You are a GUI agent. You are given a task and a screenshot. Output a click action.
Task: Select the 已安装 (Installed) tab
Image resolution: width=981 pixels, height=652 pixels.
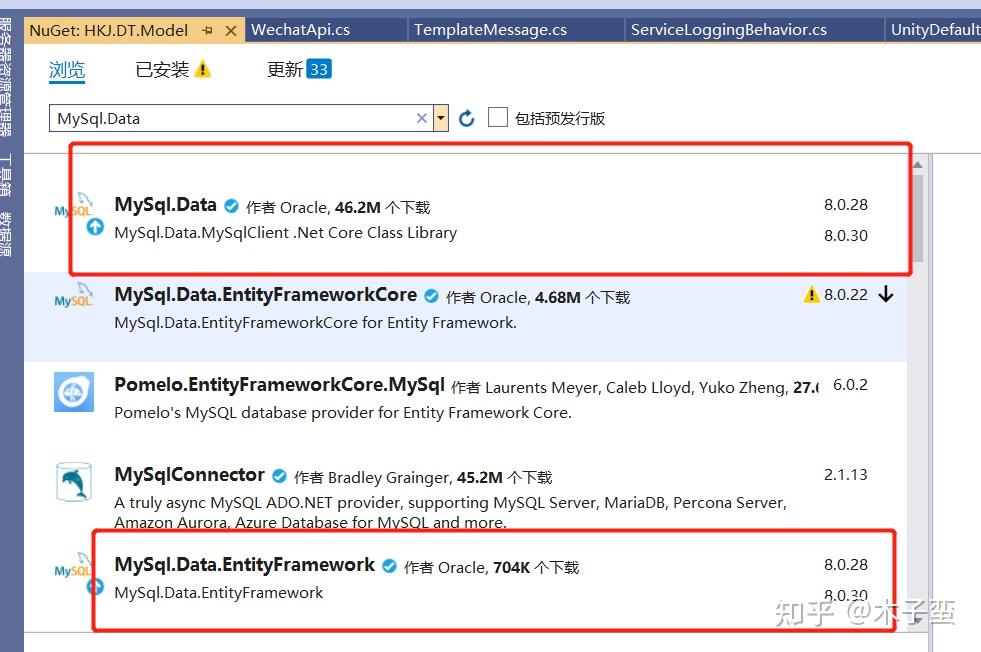(x=162, y=69)
